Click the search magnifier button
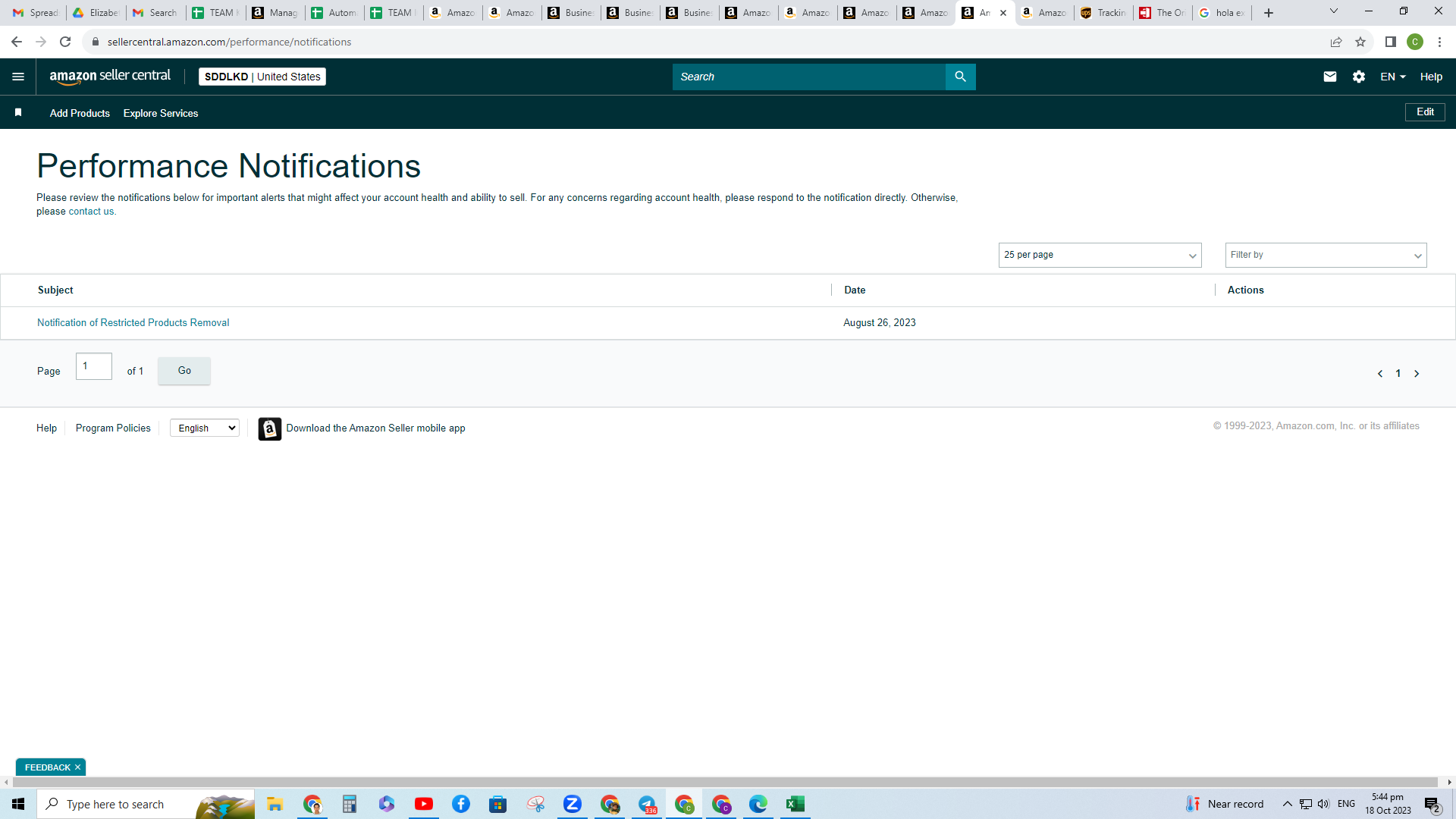 pyautogui.click(x=960, y=77)
